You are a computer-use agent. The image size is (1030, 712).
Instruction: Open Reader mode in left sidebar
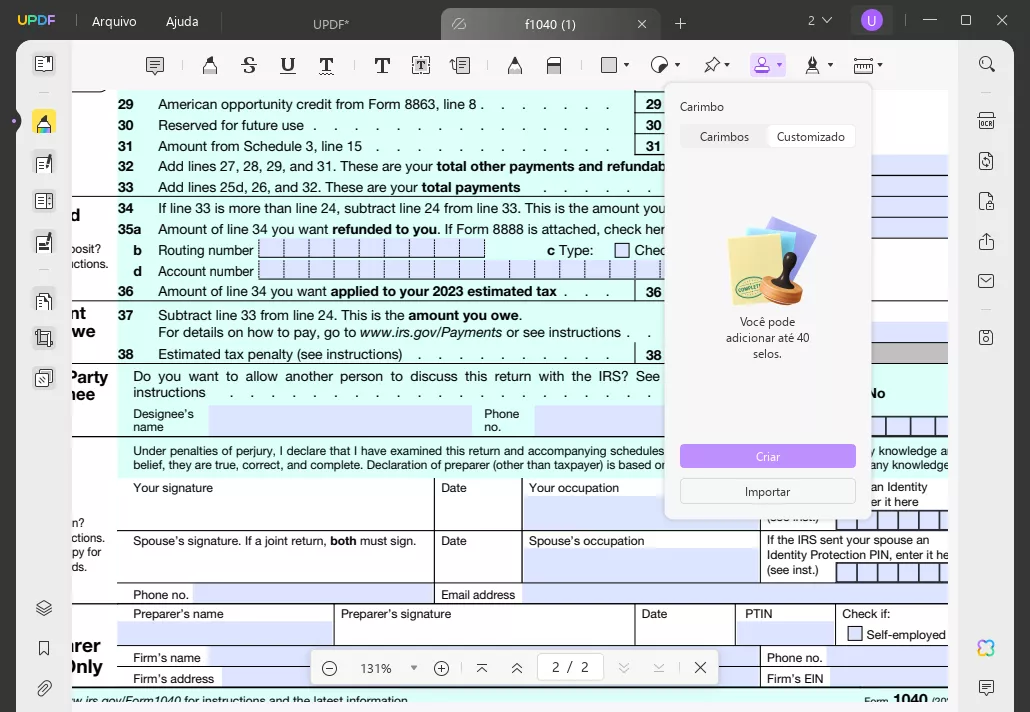[x=44, y=64]
